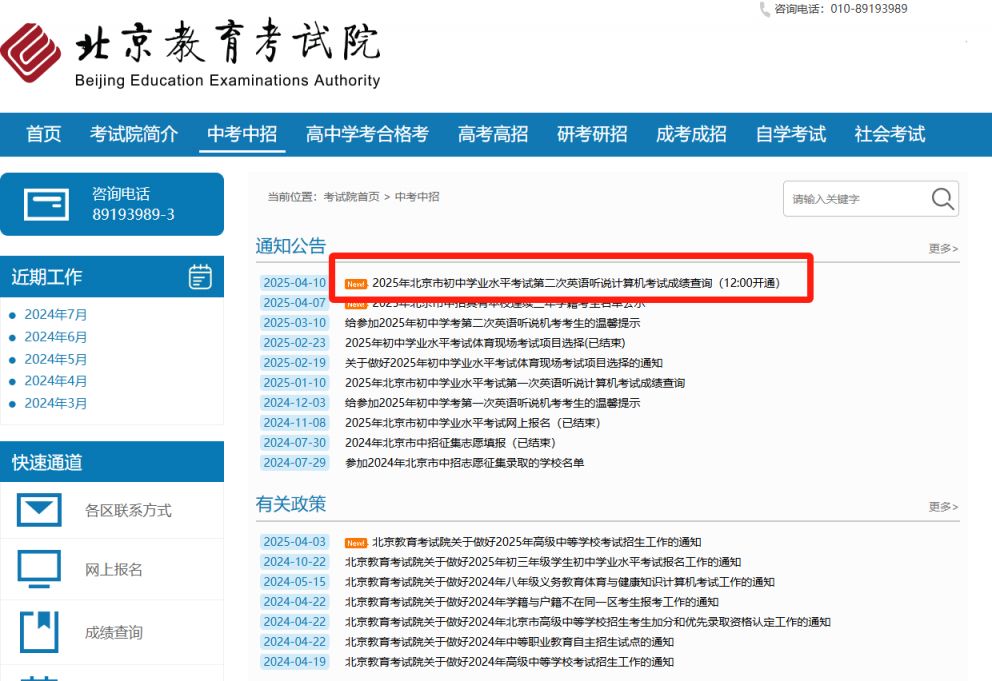The height and width of the screenshot is (681, 992).
Task: Open 2024年八年级体育与健康知识计算机考试通知
Action: [560, 582]
